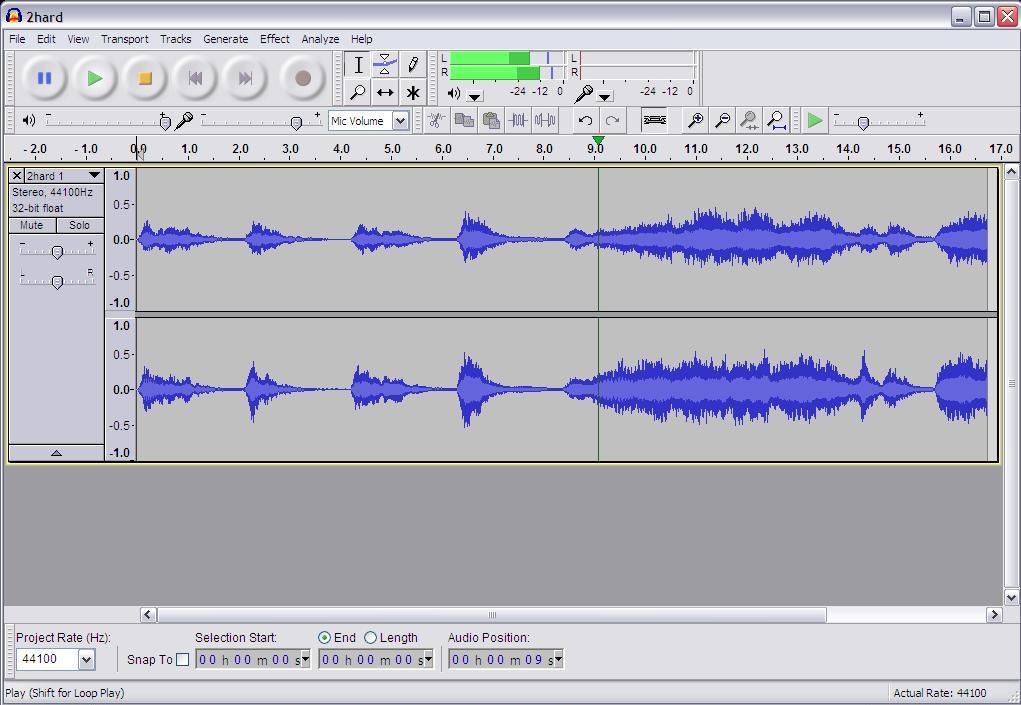Select the Envelope tool
Viewport: 1021px width, 705px height.
(385, 65)
